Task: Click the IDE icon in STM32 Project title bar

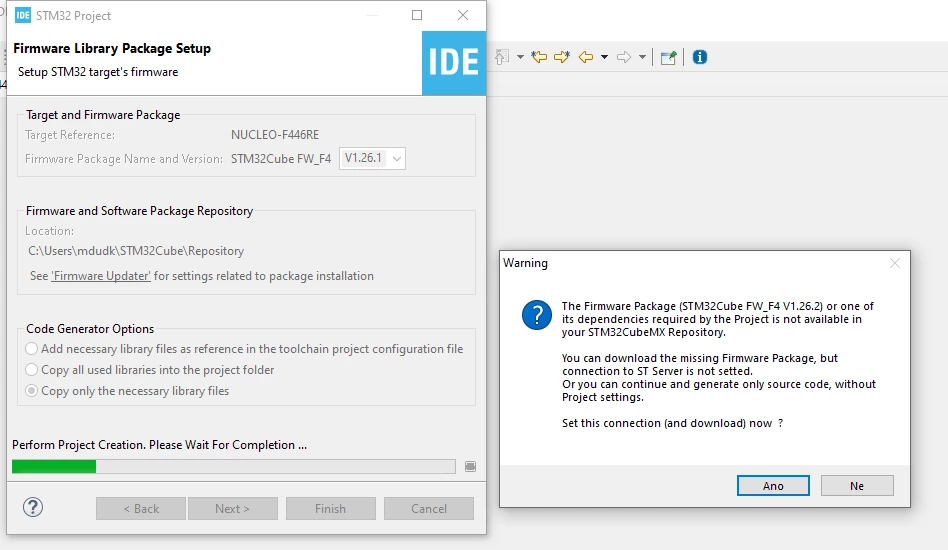Action: point(22,15)
